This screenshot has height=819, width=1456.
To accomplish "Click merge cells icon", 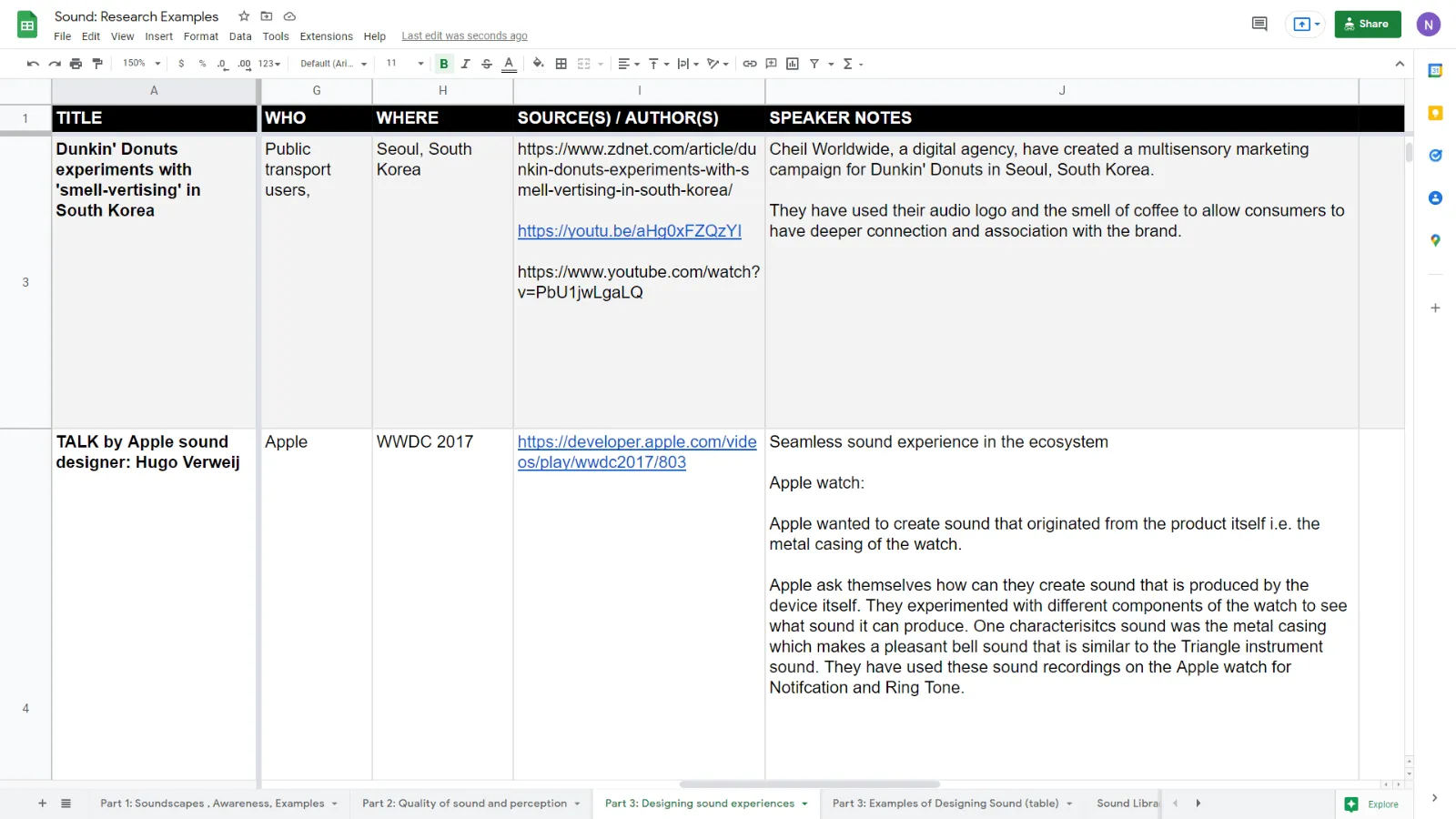I will [x=584, y=64].
